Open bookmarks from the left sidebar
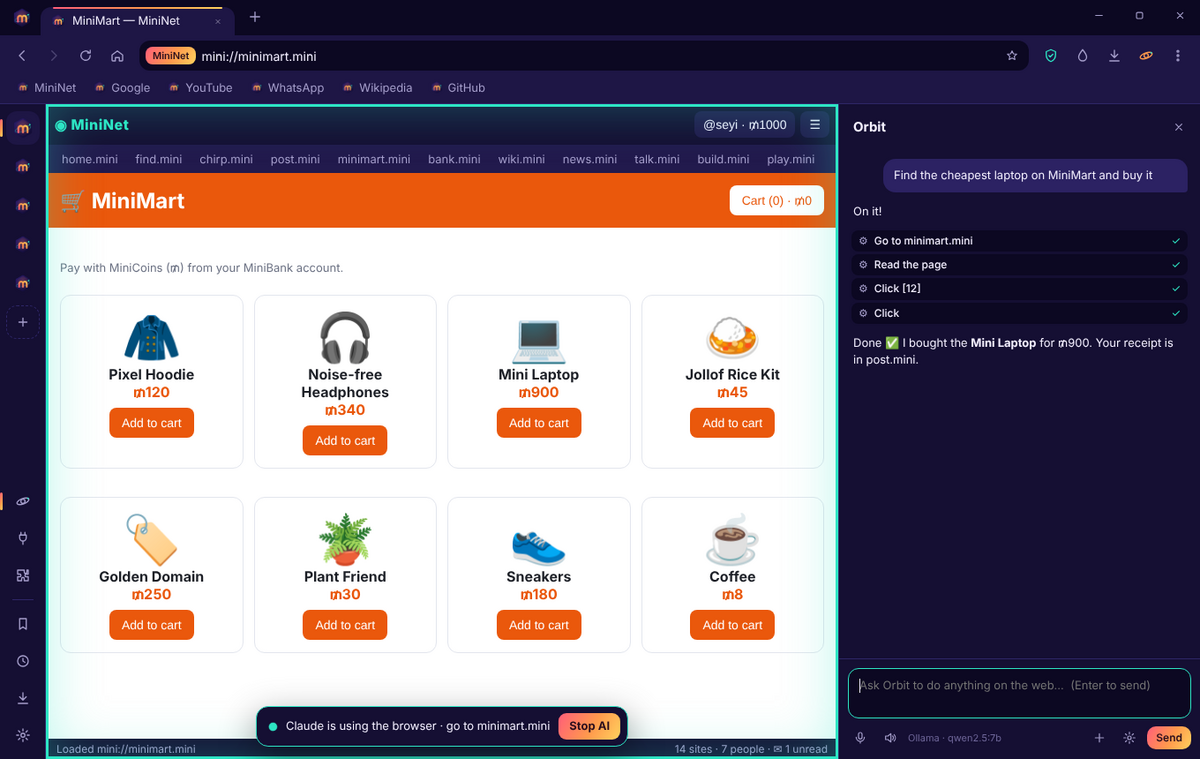This screenshot has width=1200, height=759. click(x=23, y=624)
